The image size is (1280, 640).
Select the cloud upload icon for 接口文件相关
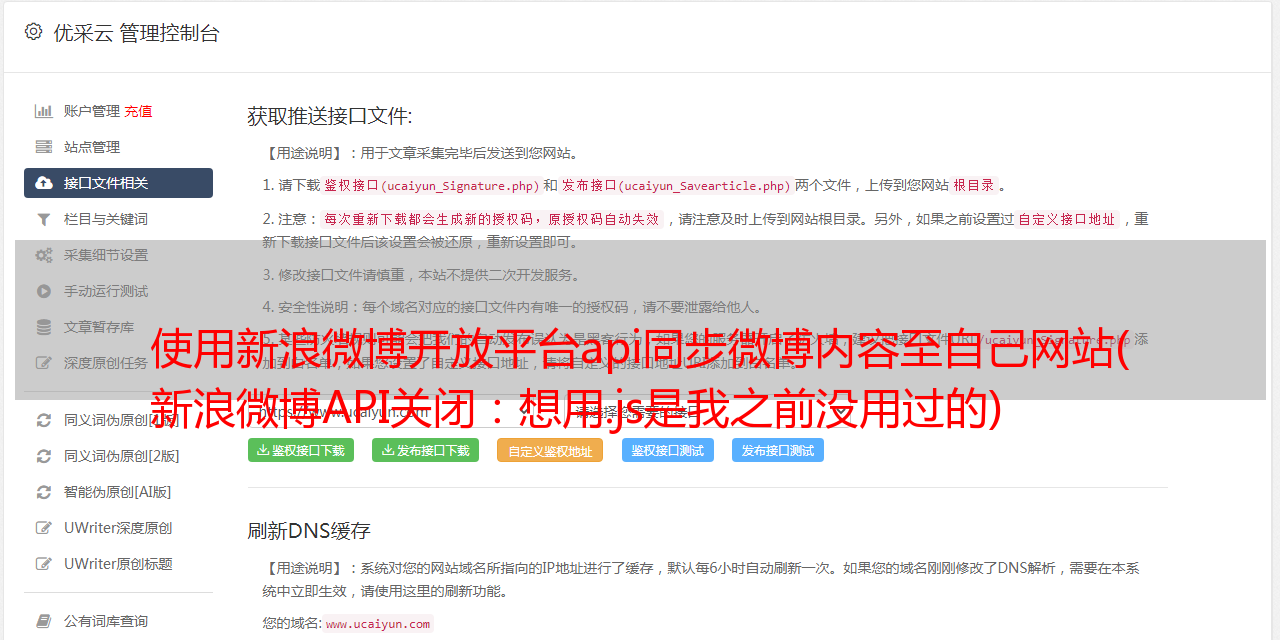44,183
